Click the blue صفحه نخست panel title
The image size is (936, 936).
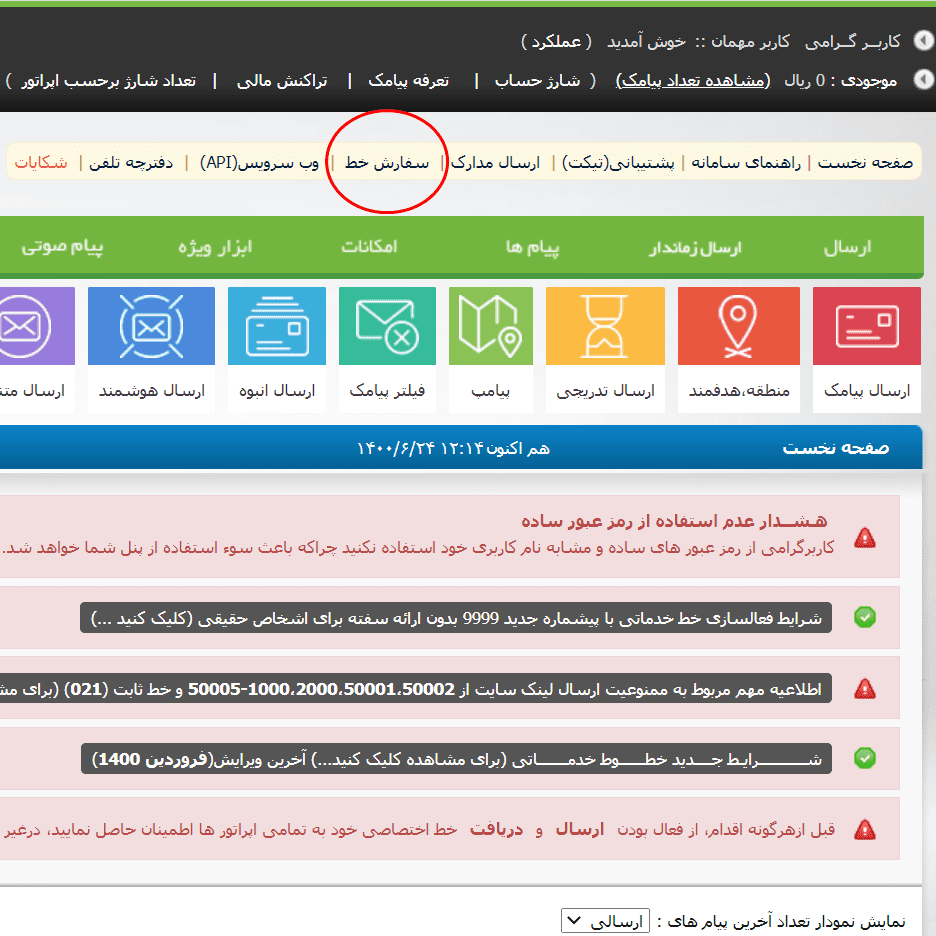pyautogui.click(x=836, y=448)
